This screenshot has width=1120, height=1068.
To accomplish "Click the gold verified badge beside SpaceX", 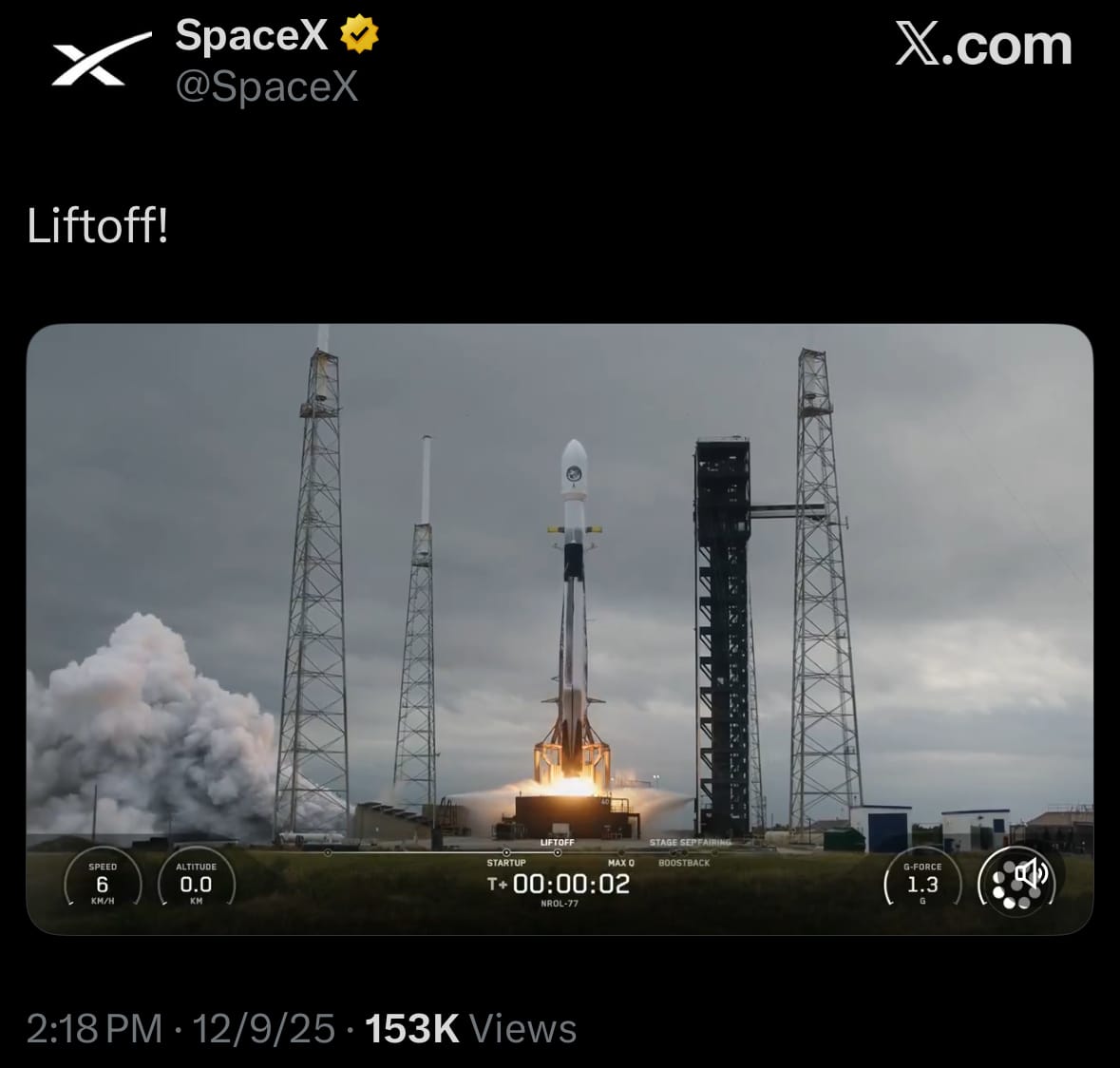I will (x=358, y=33).
